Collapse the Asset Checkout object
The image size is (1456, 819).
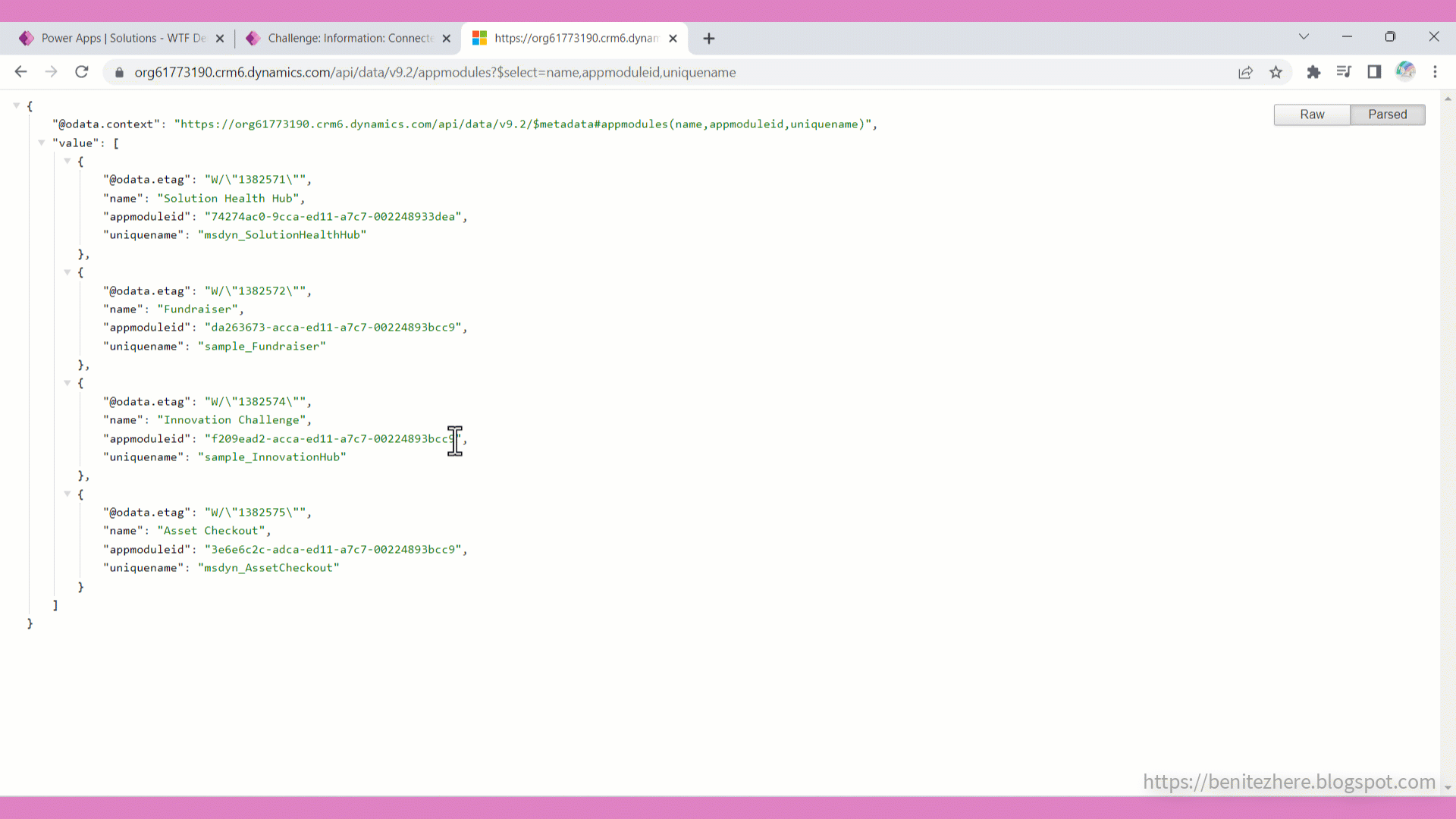click(67, 494)
